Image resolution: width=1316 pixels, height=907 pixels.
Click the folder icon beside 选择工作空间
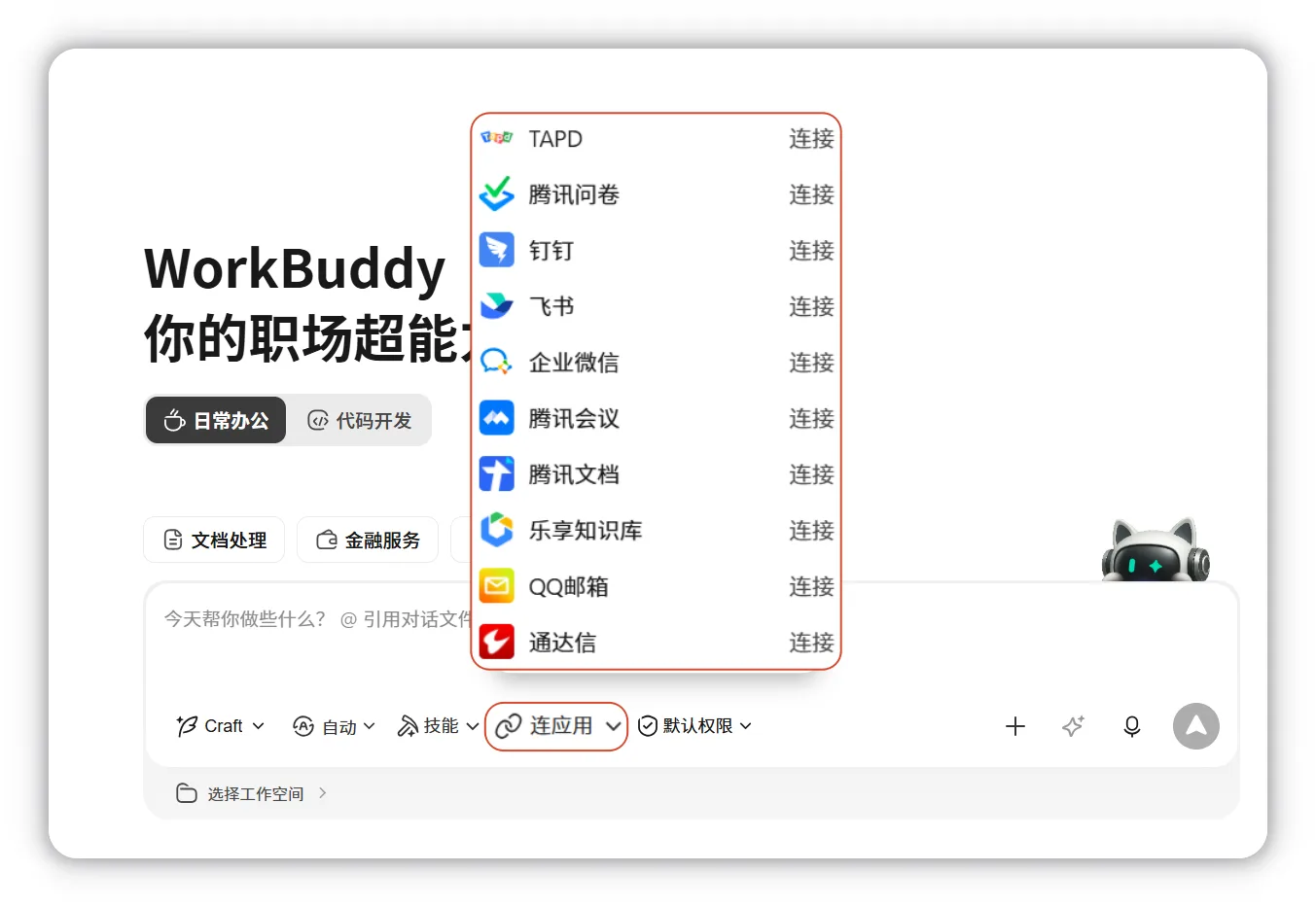186,793
